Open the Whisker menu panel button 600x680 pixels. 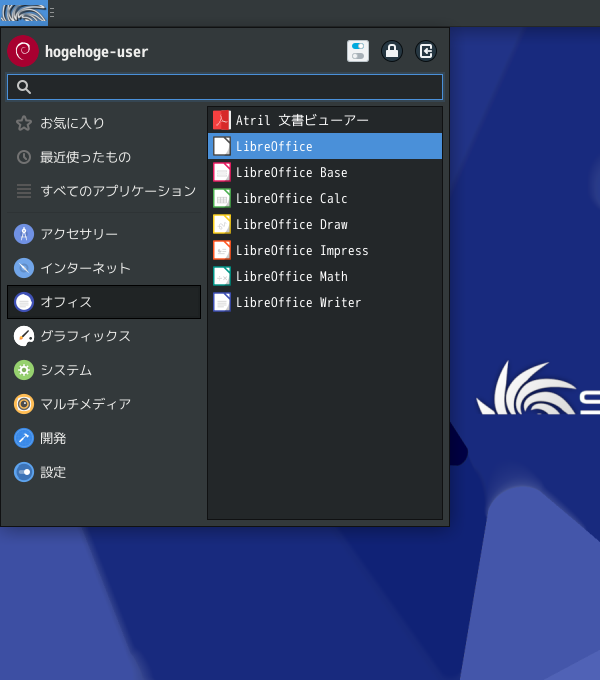tap(24, 13)
